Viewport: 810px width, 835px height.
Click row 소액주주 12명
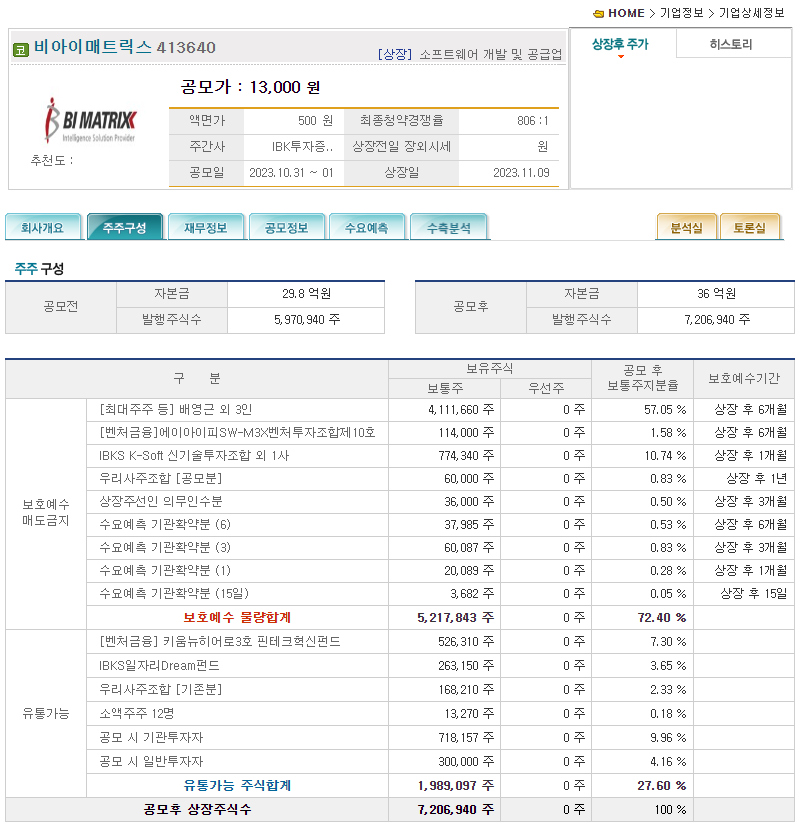(x=136, y=713)
